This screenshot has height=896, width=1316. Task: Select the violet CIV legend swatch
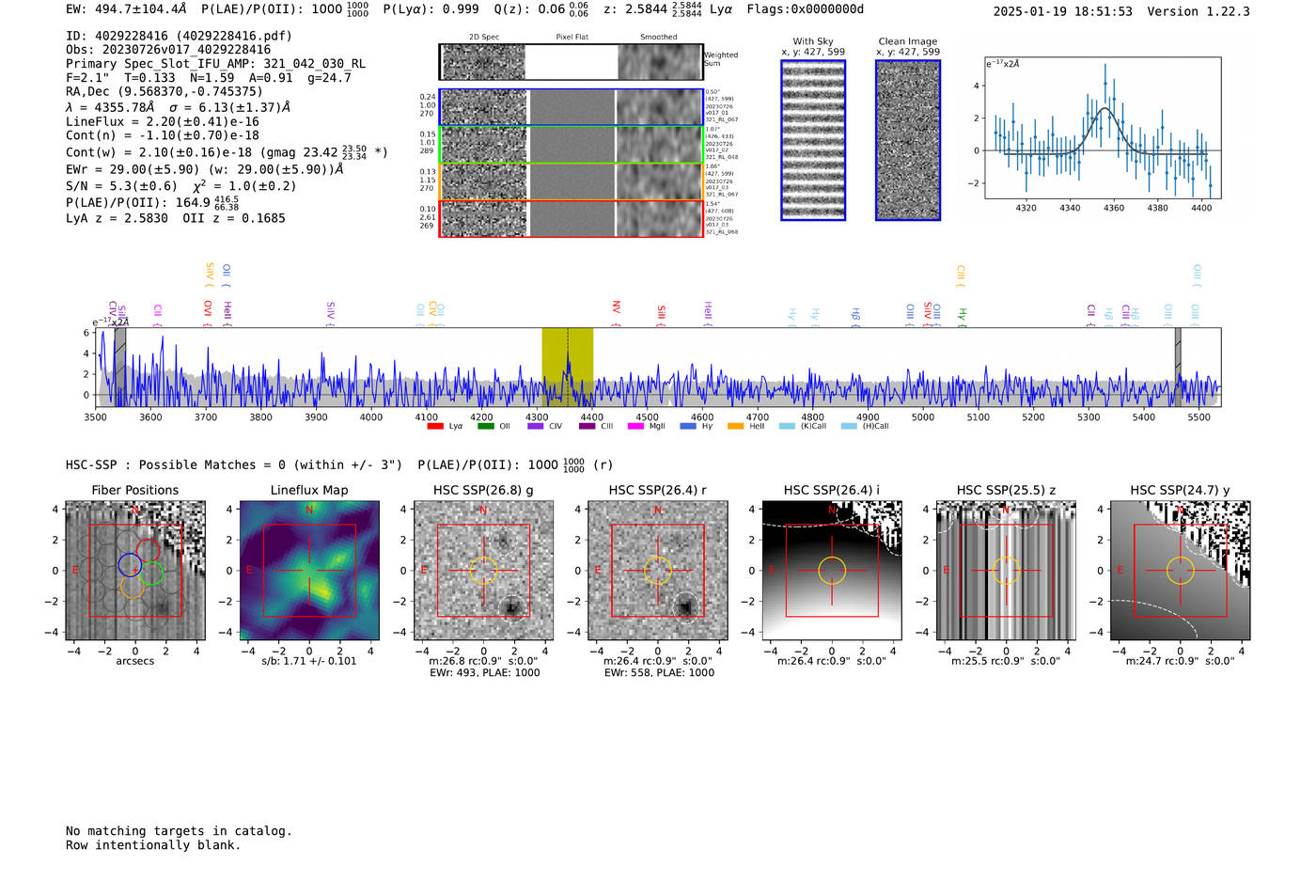[x=535, y=426]
